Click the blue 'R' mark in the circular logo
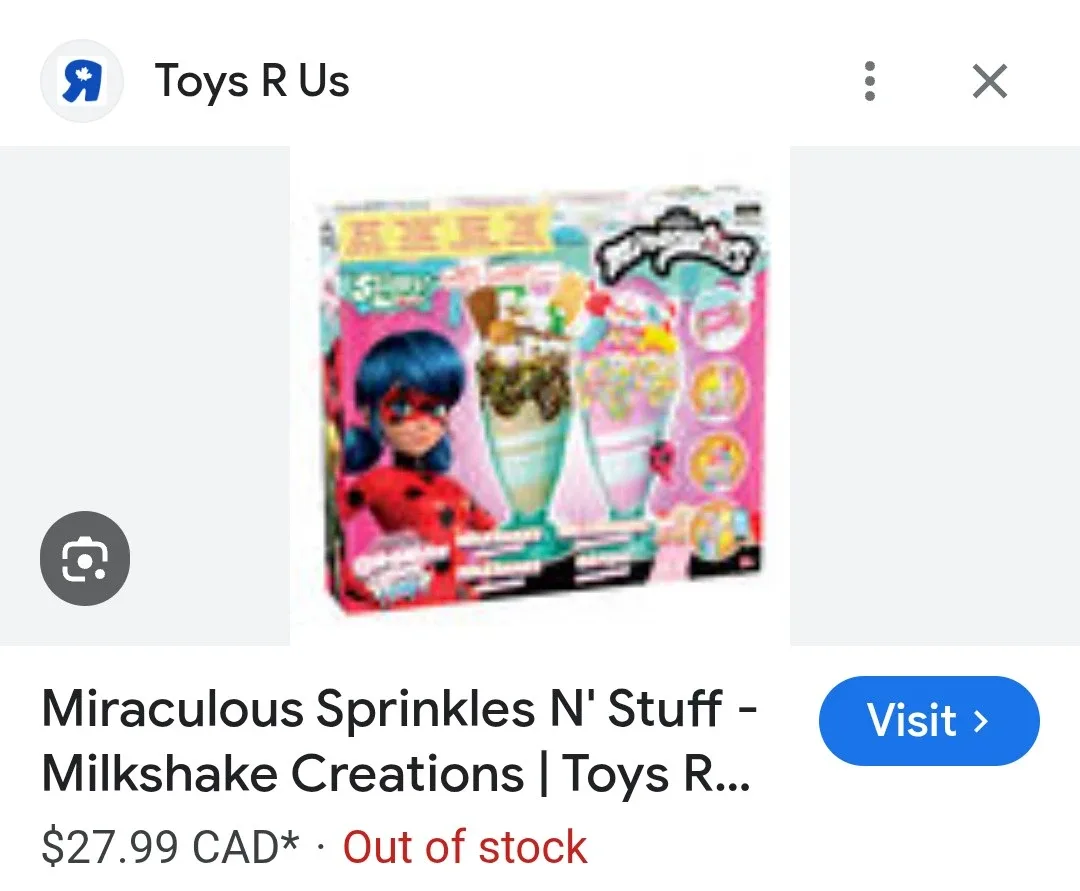 coord(81,80)
